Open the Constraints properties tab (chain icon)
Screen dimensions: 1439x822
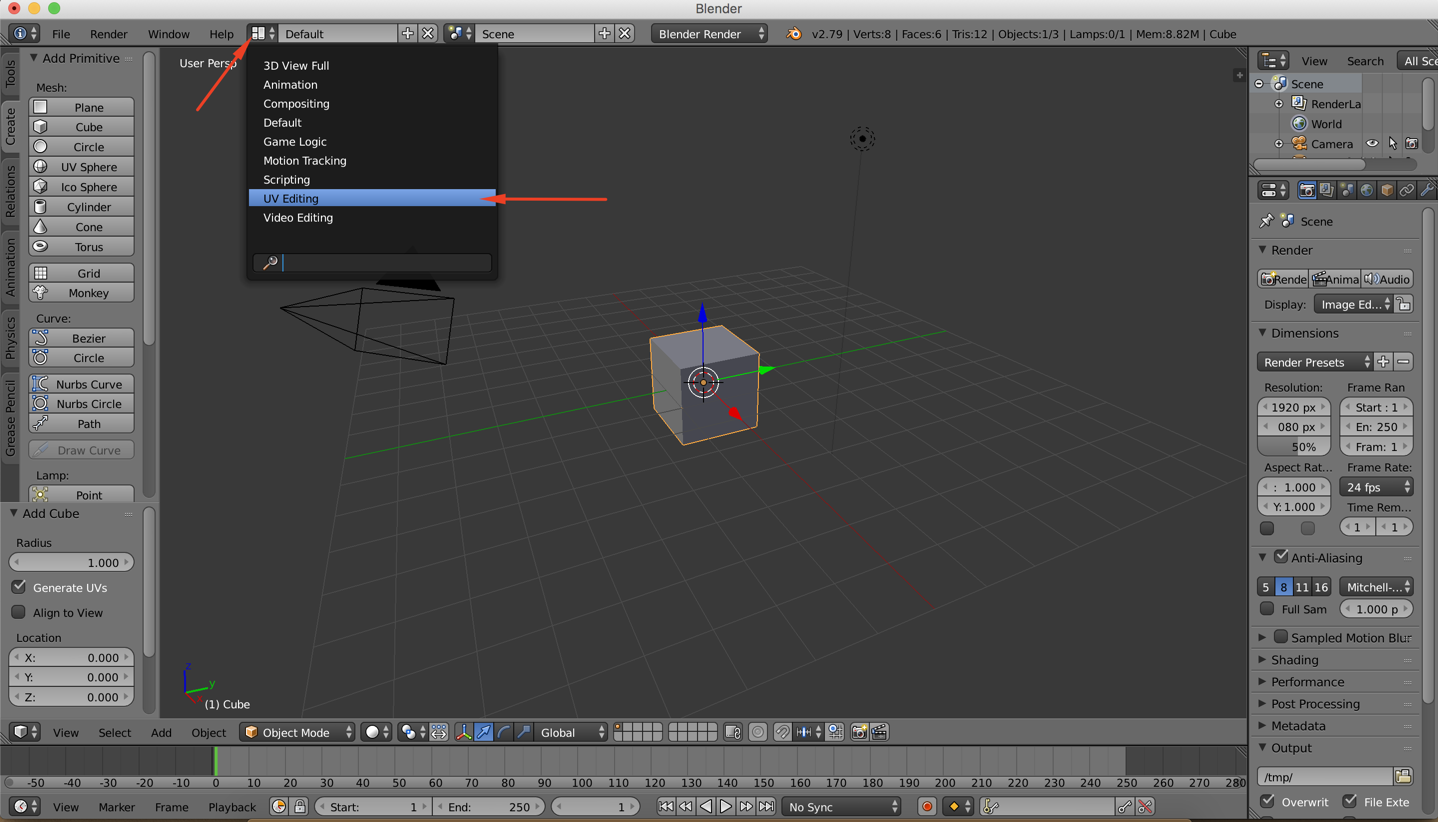click(x=1407, y=190)
